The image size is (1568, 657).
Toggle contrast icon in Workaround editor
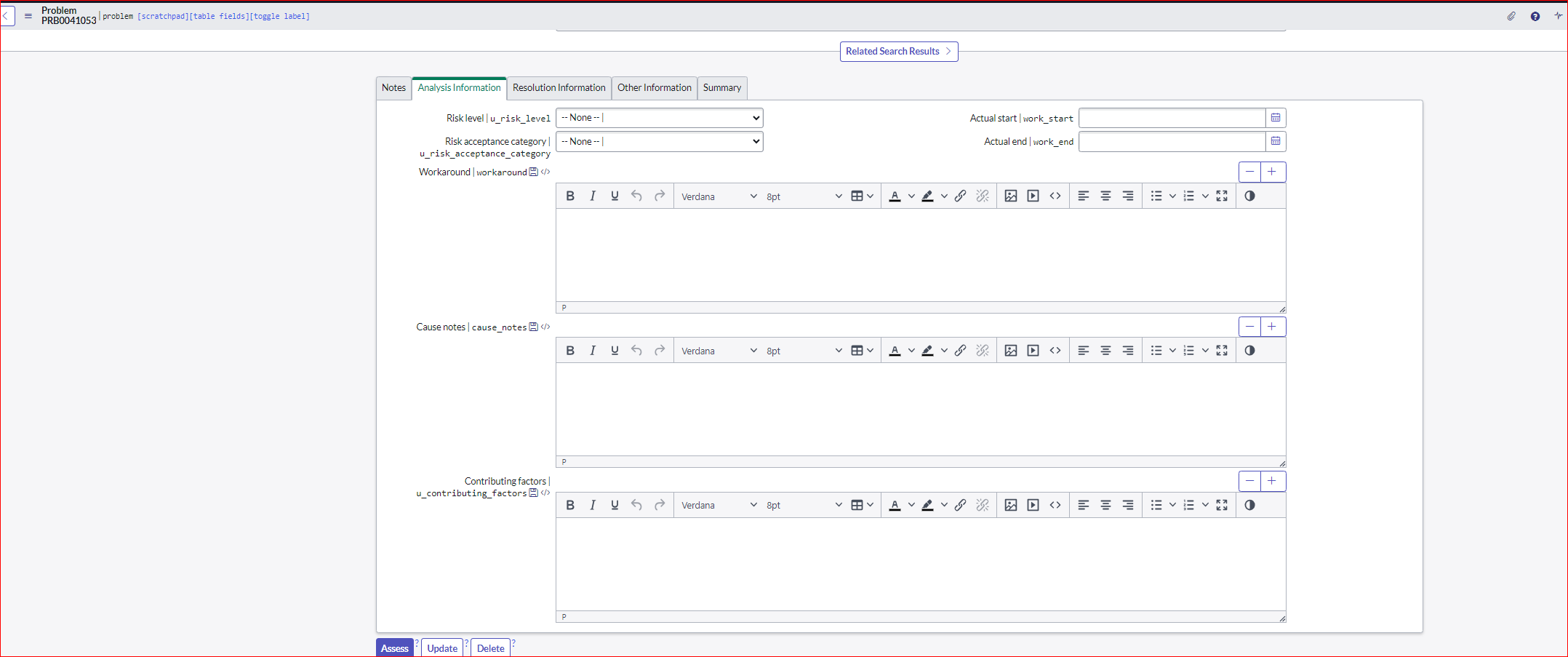pyautogui.click(x=1249, y=196)
